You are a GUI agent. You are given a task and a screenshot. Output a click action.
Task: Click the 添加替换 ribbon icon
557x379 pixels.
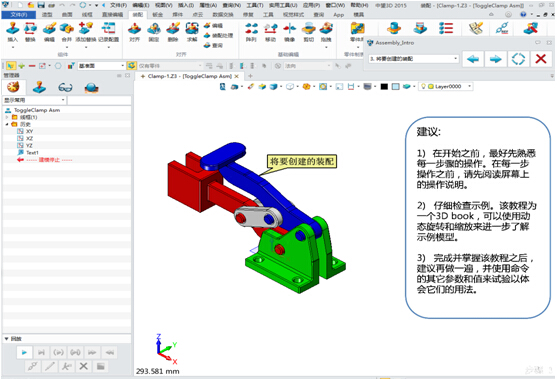tap(86, 28)
